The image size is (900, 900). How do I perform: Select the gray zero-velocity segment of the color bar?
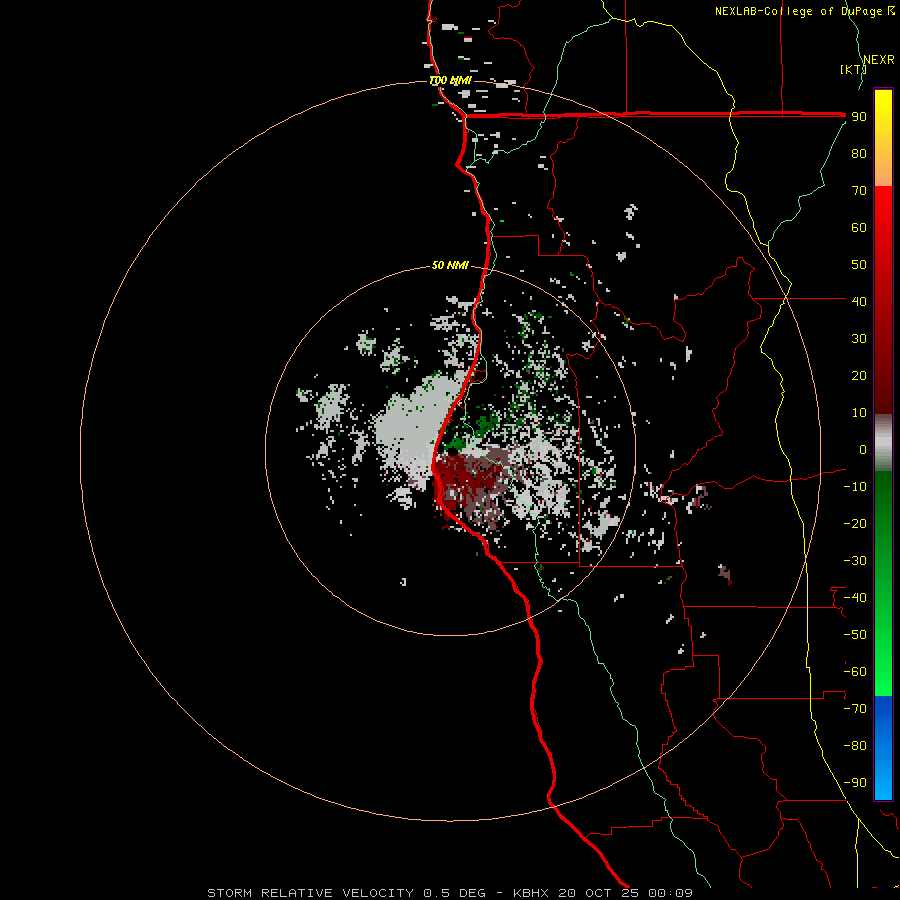883,443
